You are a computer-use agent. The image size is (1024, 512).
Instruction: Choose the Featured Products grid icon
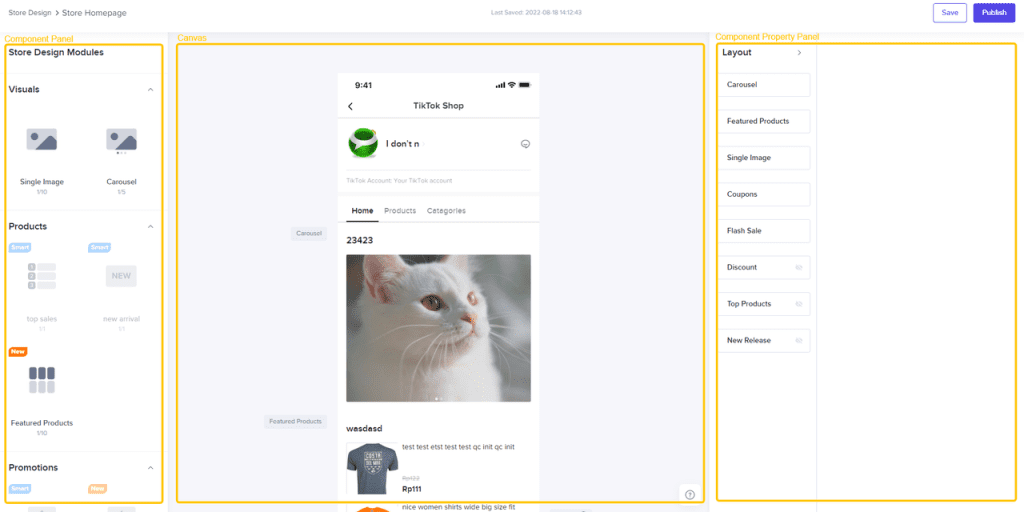(x=42, y=380)
